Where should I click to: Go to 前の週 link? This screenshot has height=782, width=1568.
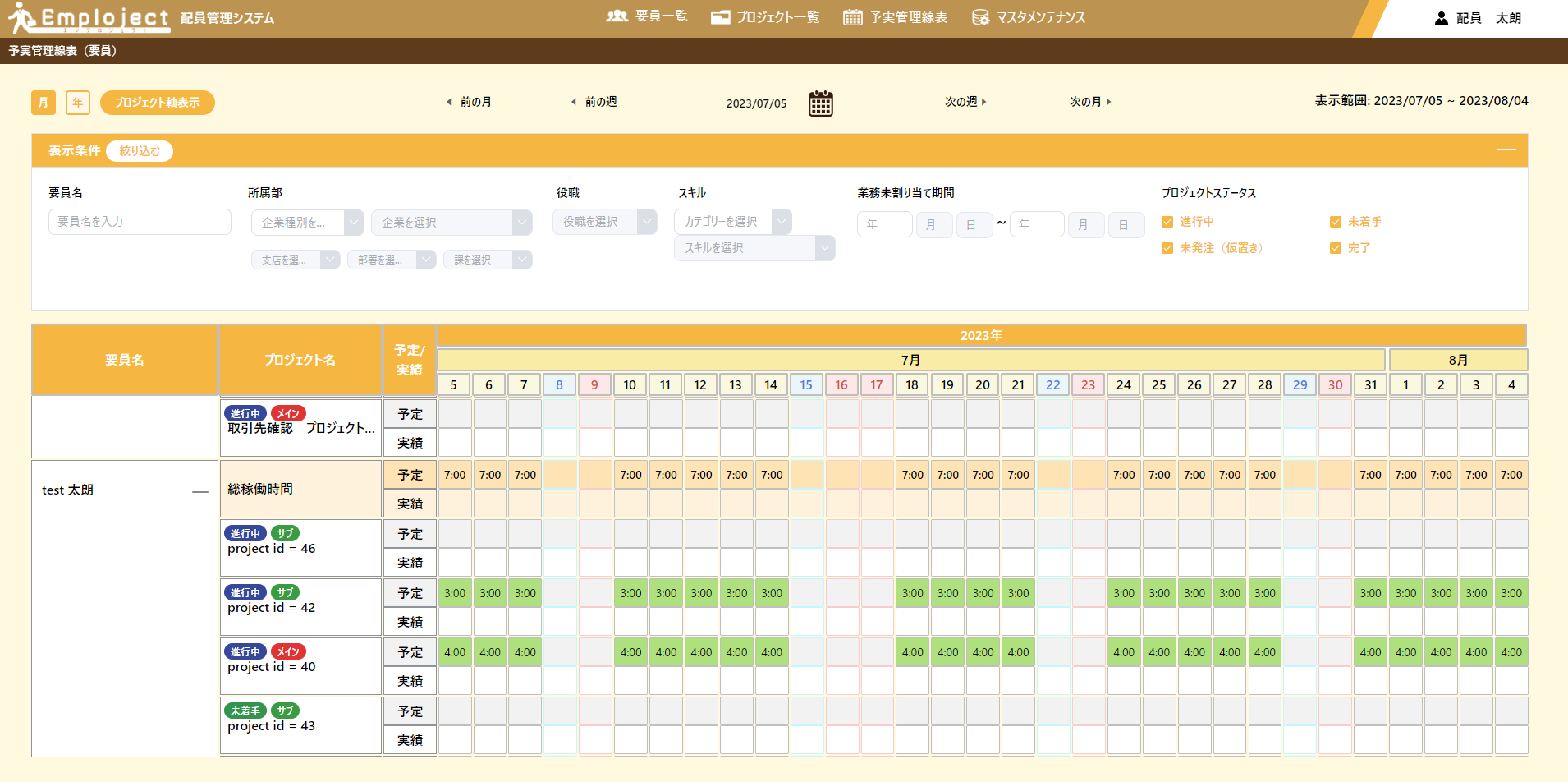pos(601,102)
